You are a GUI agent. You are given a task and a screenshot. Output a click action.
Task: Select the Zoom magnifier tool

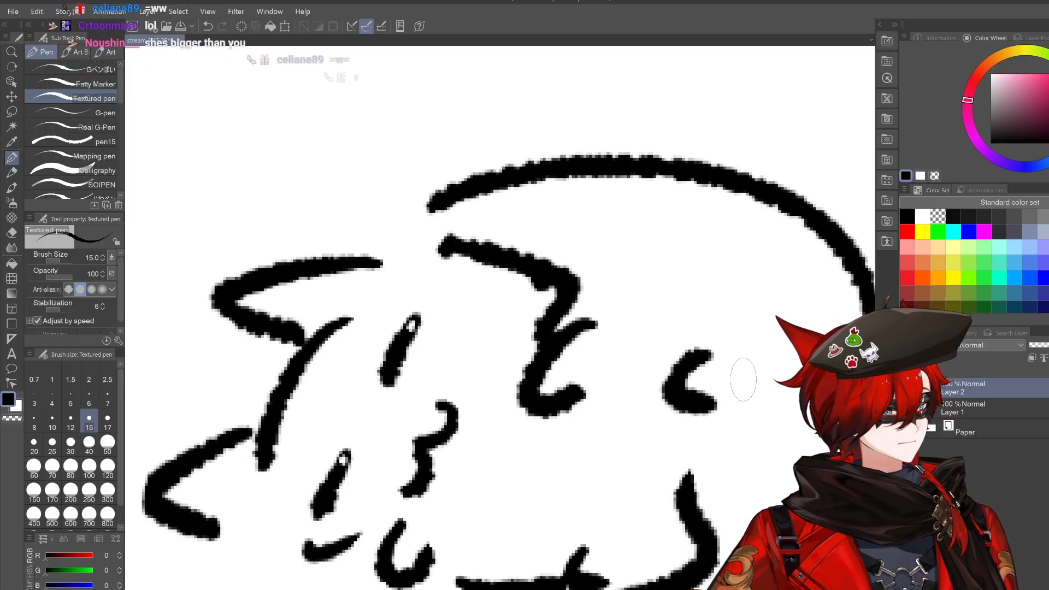click(11, 52)
